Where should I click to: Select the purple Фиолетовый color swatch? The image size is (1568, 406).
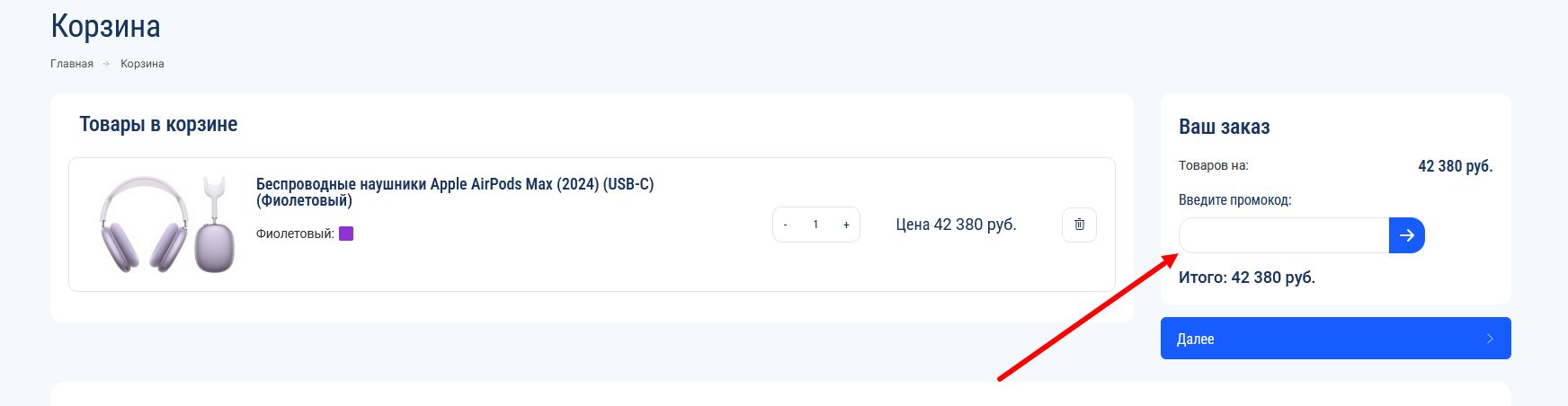(346, 234)
